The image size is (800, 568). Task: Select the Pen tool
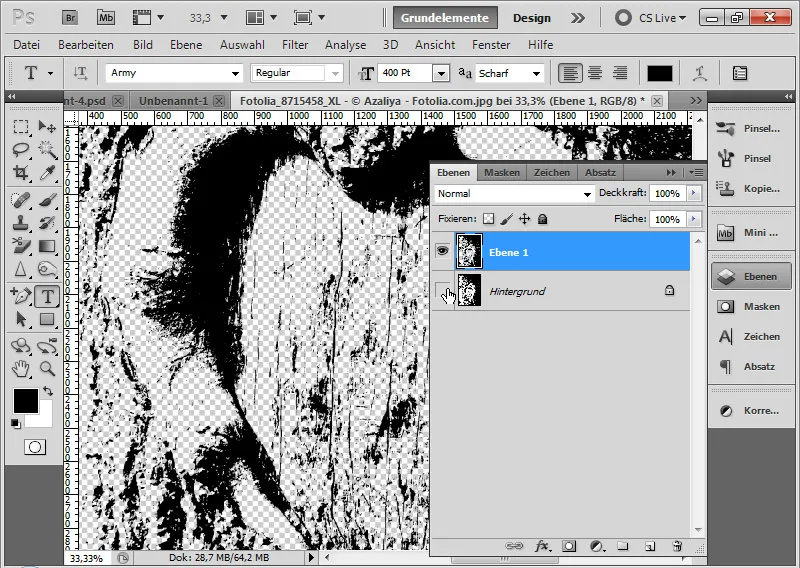coord(21,296)
